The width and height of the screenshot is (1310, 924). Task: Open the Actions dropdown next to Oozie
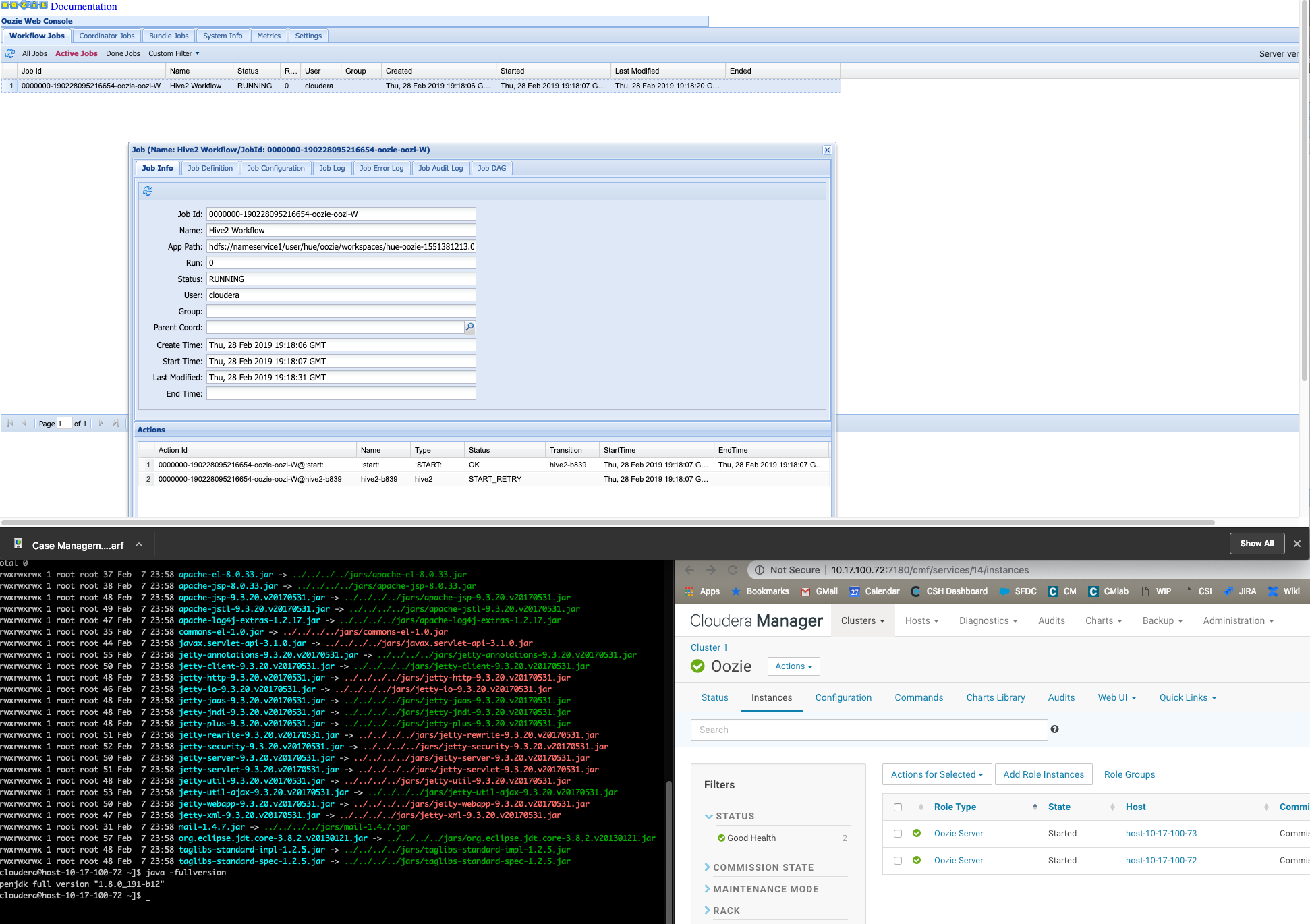tap(793, 666)
